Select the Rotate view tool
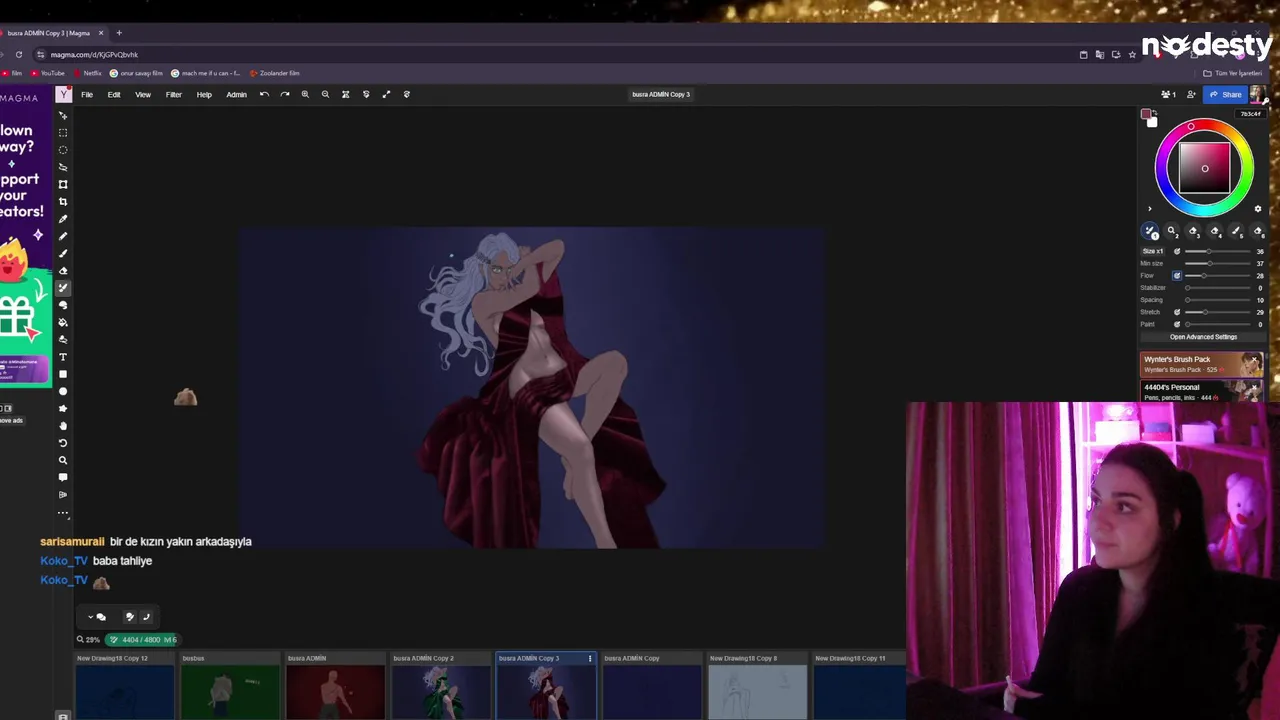The image size is (1280, 720). [x=63, y=443]
